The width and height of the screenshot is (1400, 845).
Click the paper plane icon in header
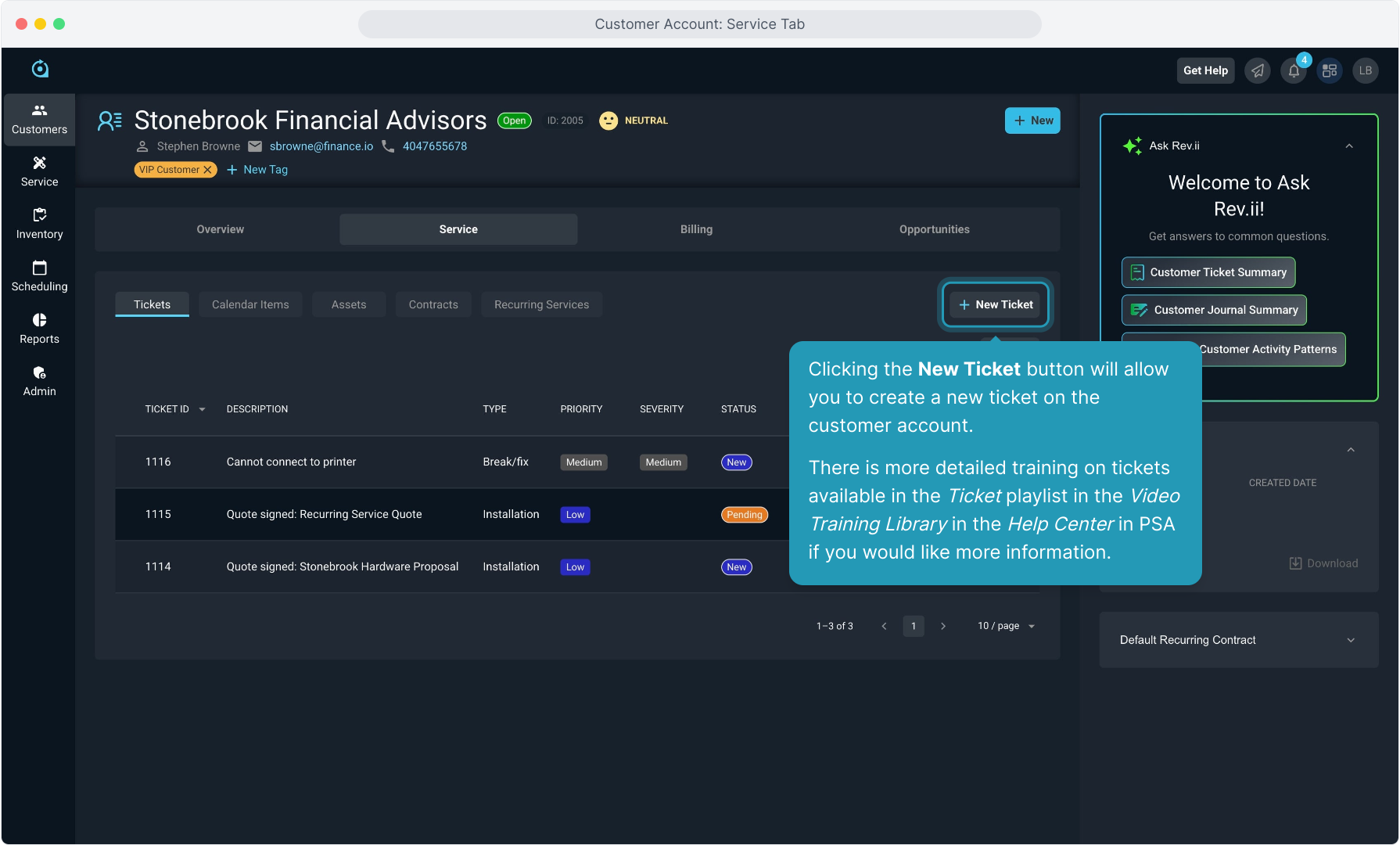(1258, 71)
